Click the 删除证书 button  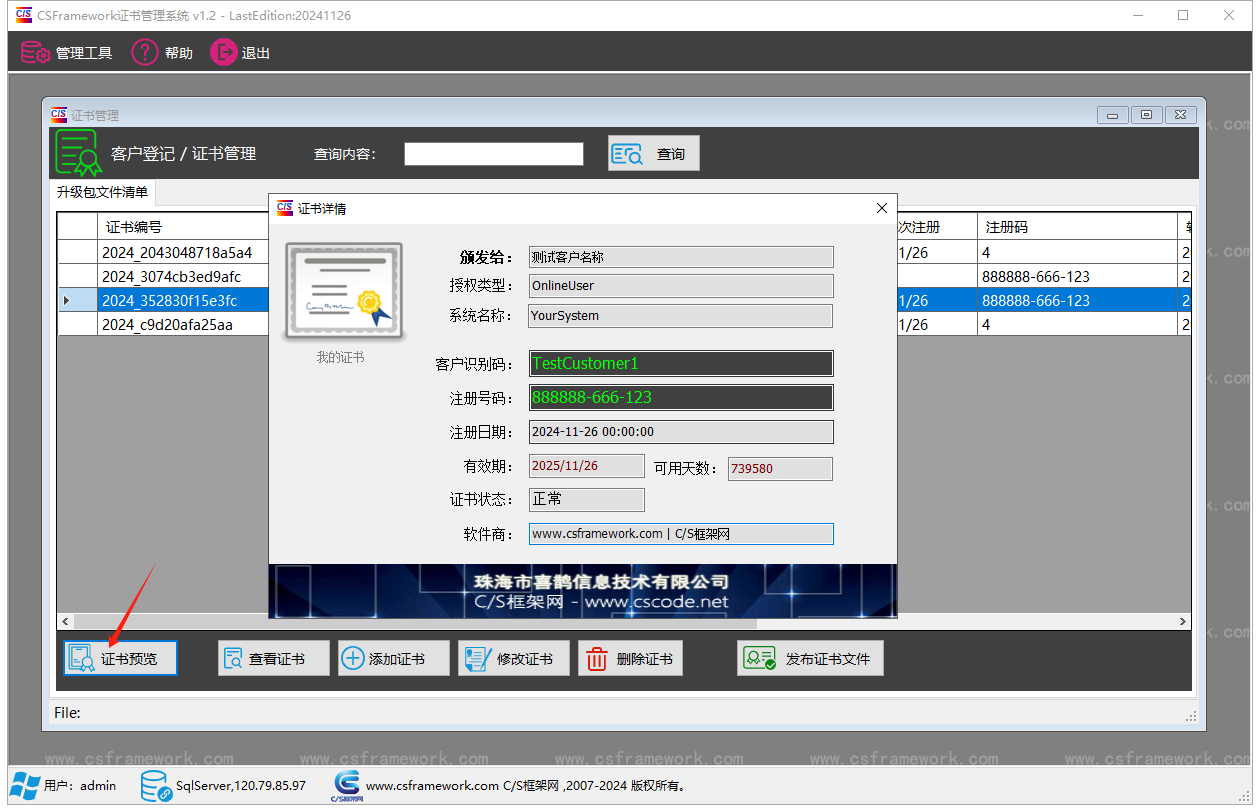631,658
